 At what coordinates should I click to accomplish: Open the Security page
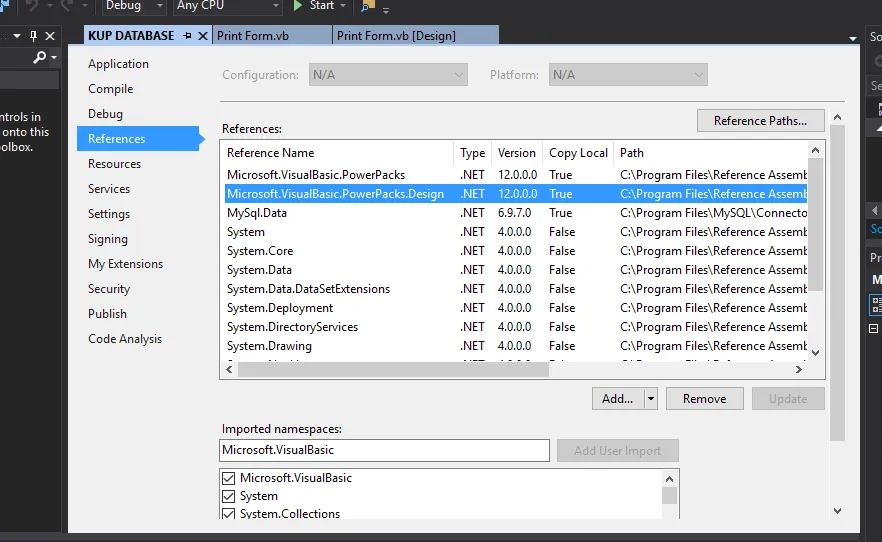(x=109, y=289)
